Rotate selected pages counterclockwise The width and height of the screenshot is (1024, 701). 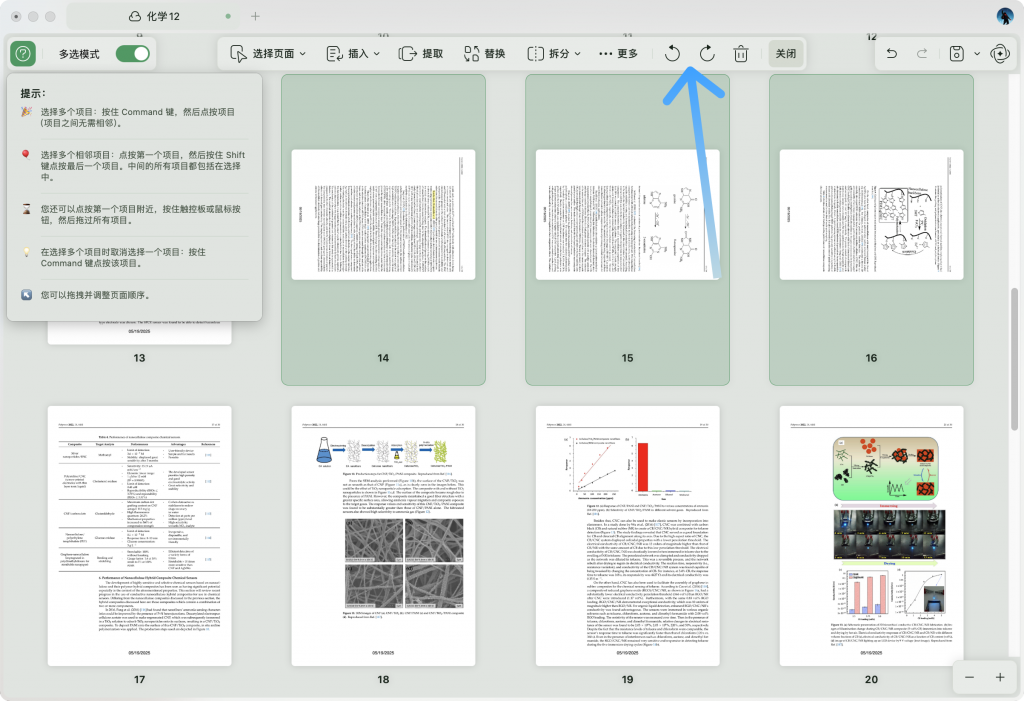click(672, 54)
